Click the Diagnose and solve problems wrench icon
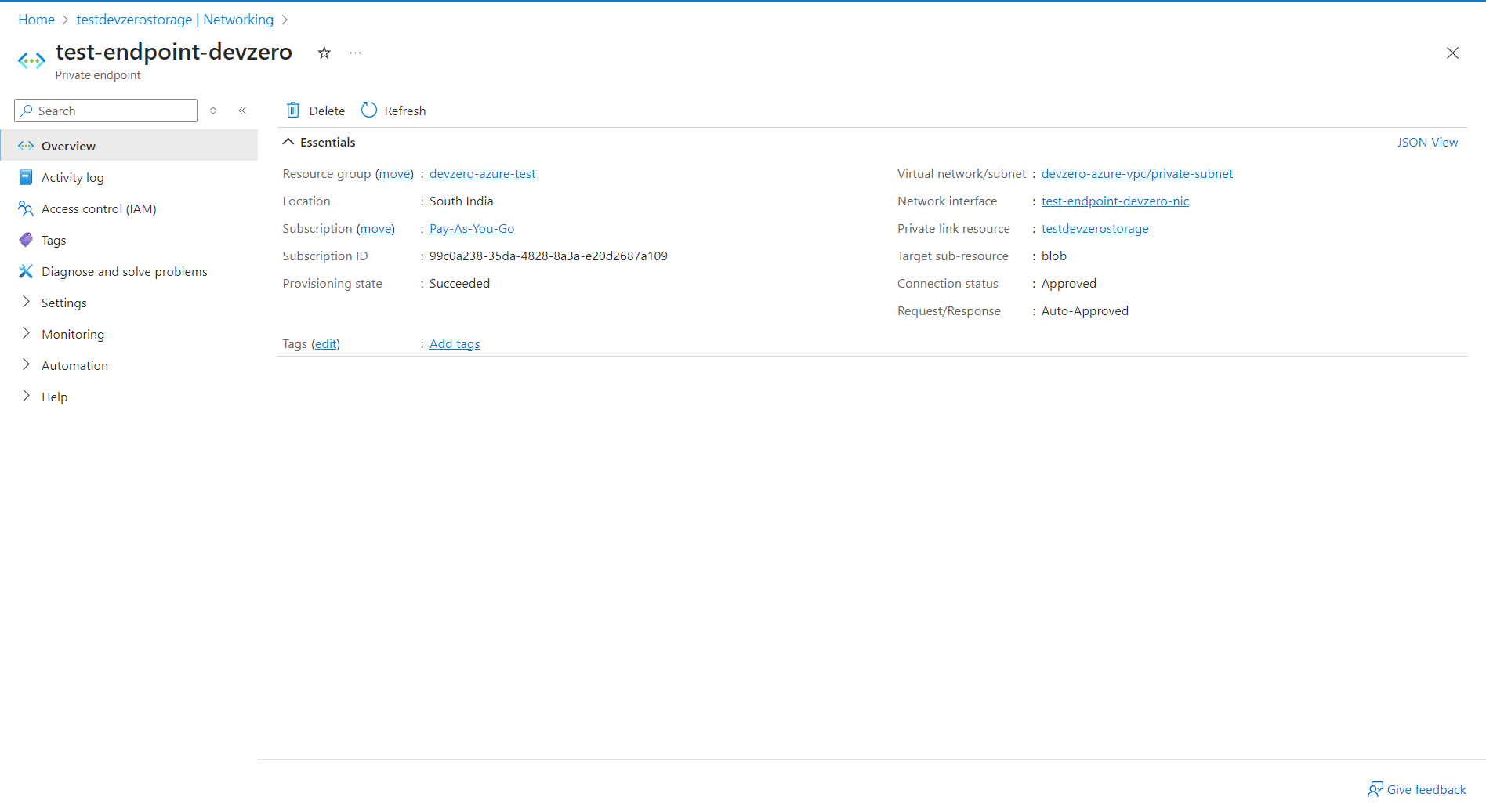 pos(26,271)
